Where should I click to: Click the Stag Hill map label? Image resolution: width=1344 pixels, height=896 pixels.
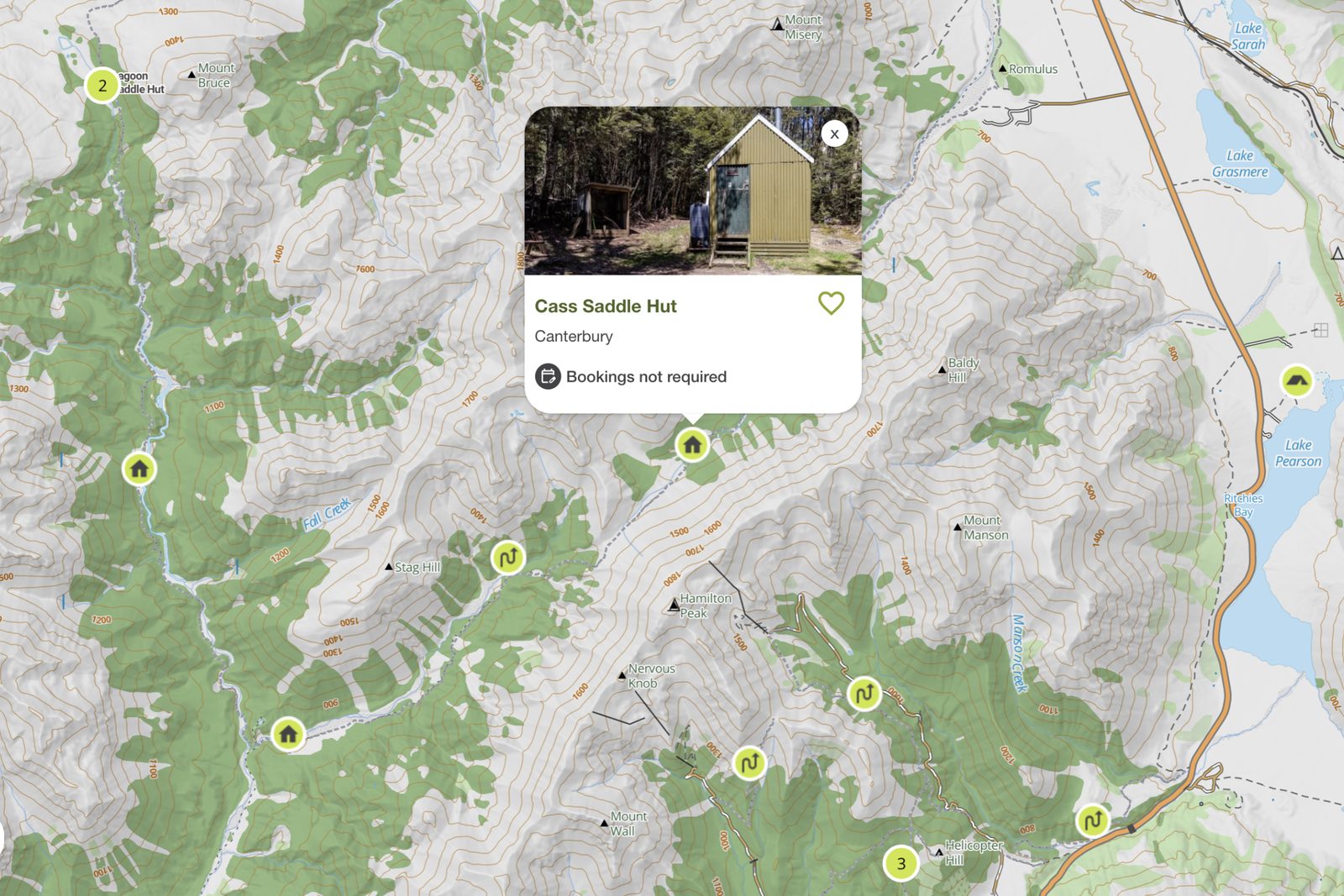coord(417,568)
